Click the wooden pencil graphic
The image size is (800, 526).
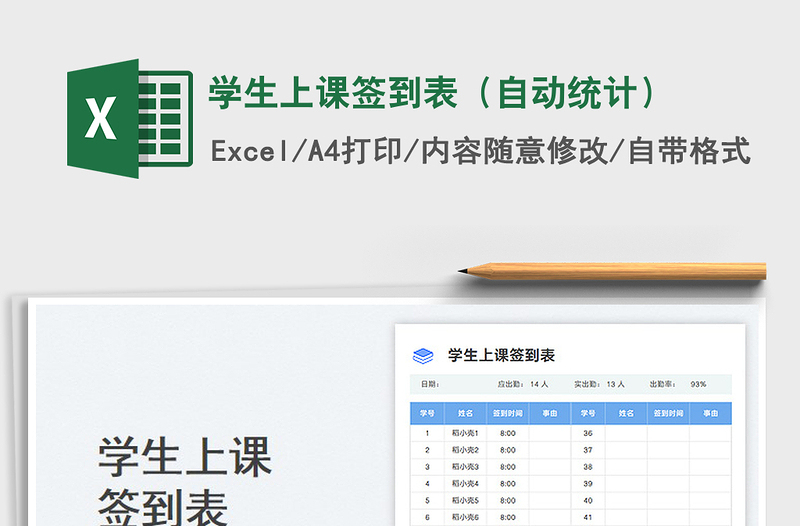(612, 270)
